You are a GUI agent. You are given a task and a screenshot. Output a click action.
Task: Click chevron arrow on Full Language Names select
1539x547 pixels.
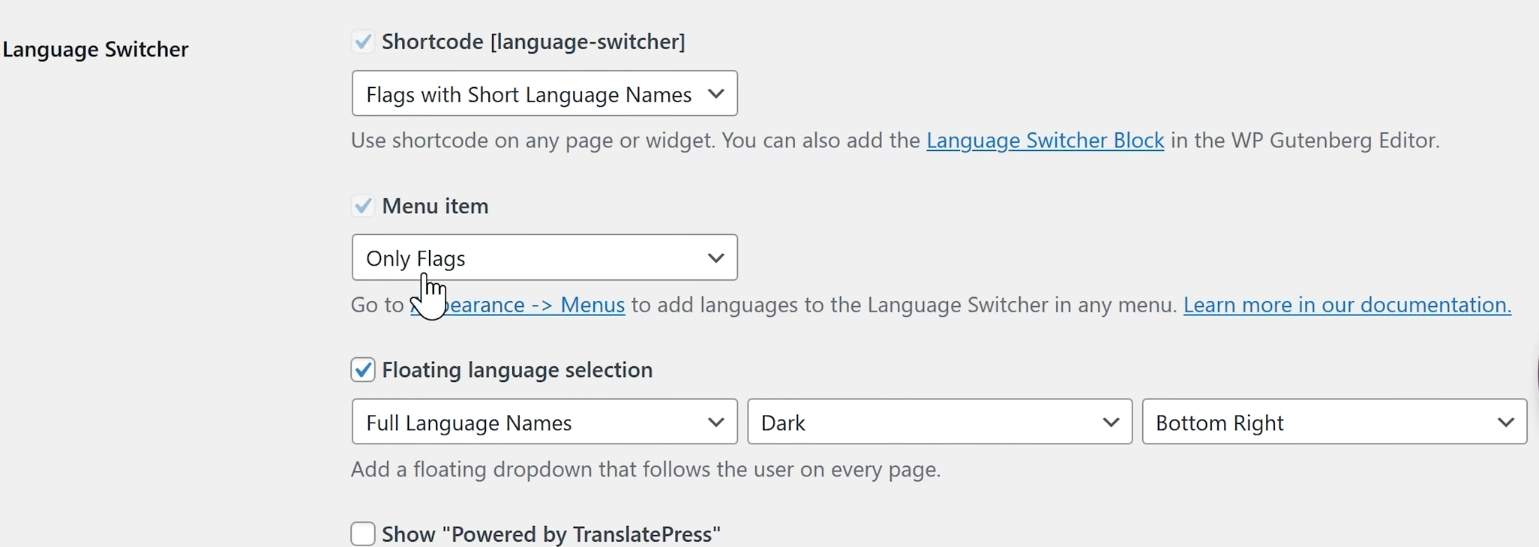[716, 423]
